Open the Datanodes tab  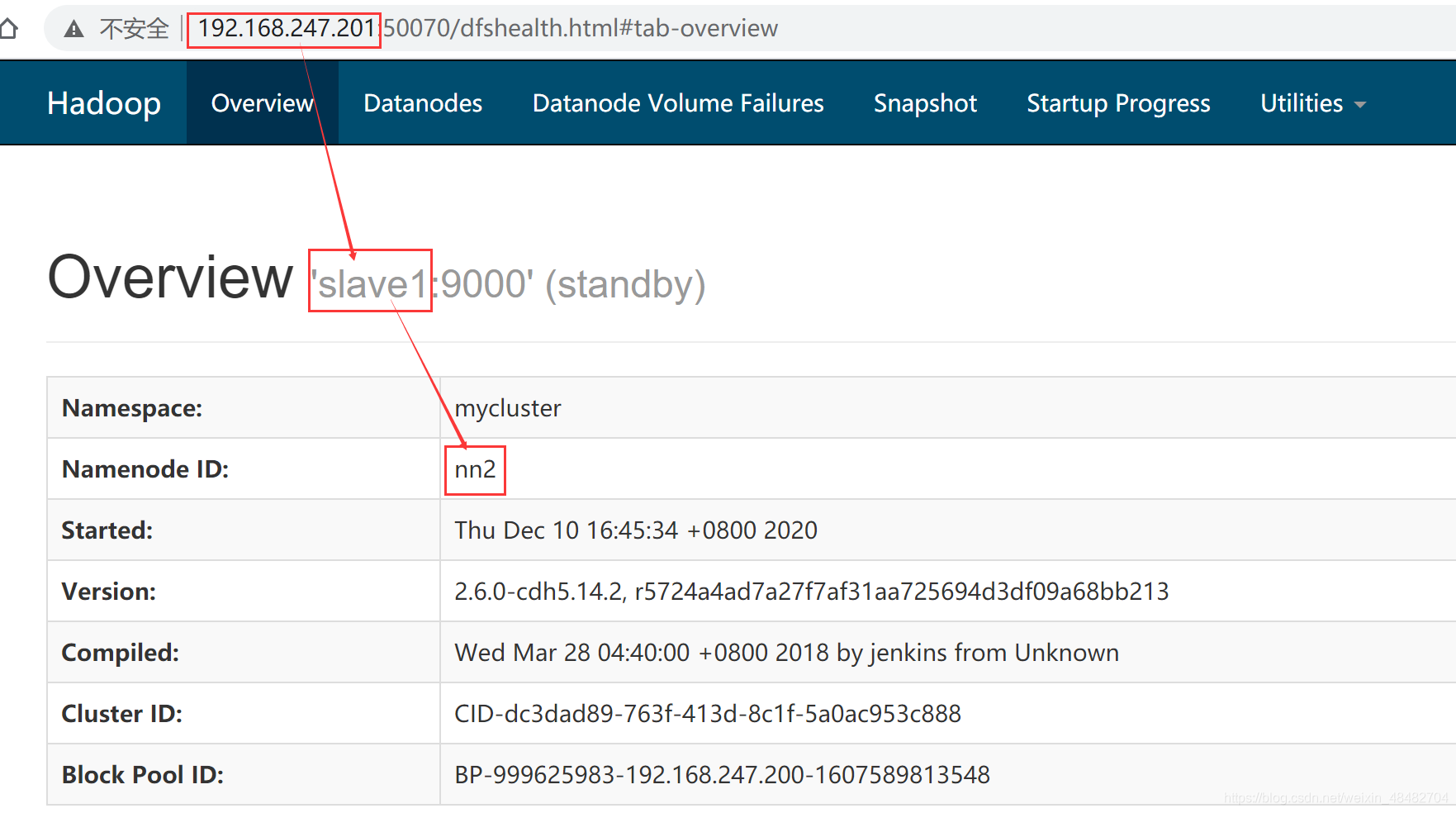tap(423, 103)
